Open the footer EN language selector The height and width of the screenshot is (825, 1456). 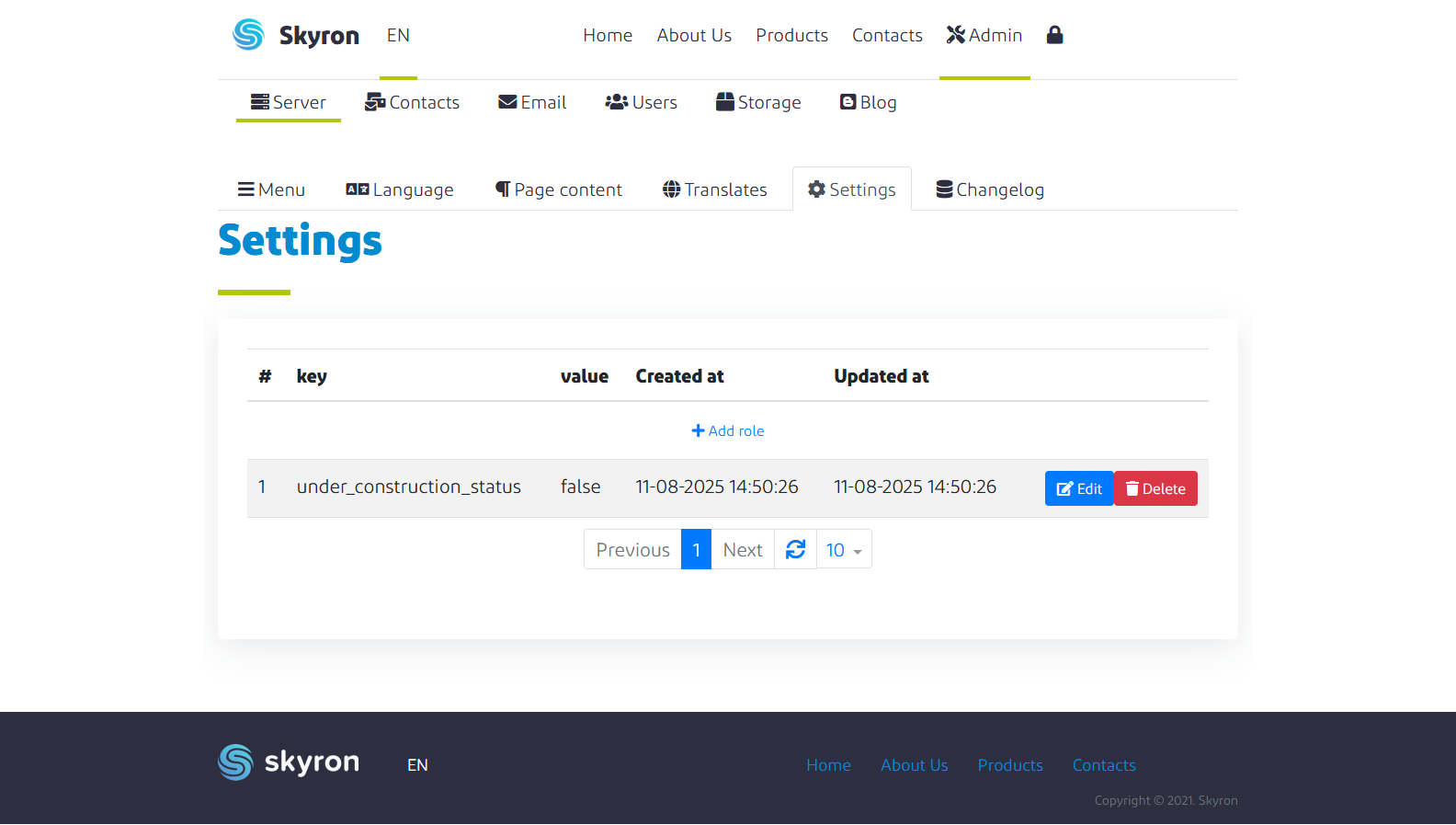tap(417, 765)
